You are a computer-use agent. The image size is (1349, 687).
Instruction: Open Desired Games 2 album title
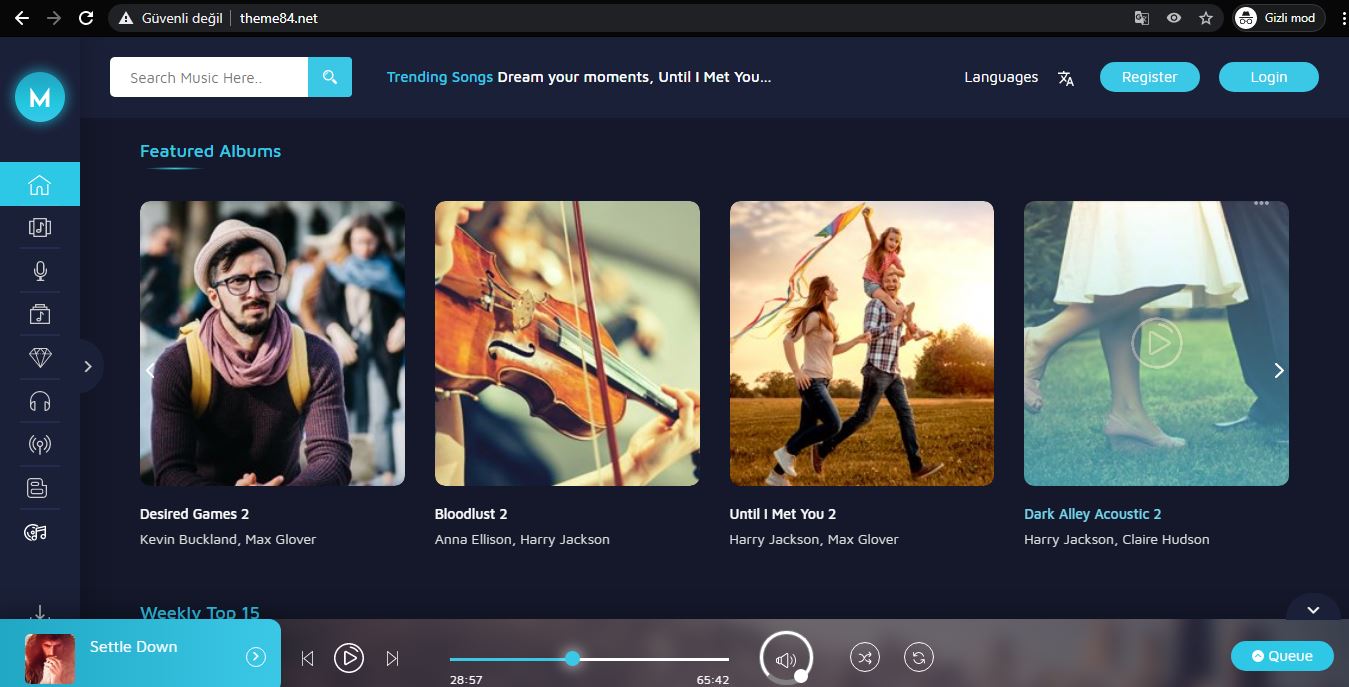(195, 514)
